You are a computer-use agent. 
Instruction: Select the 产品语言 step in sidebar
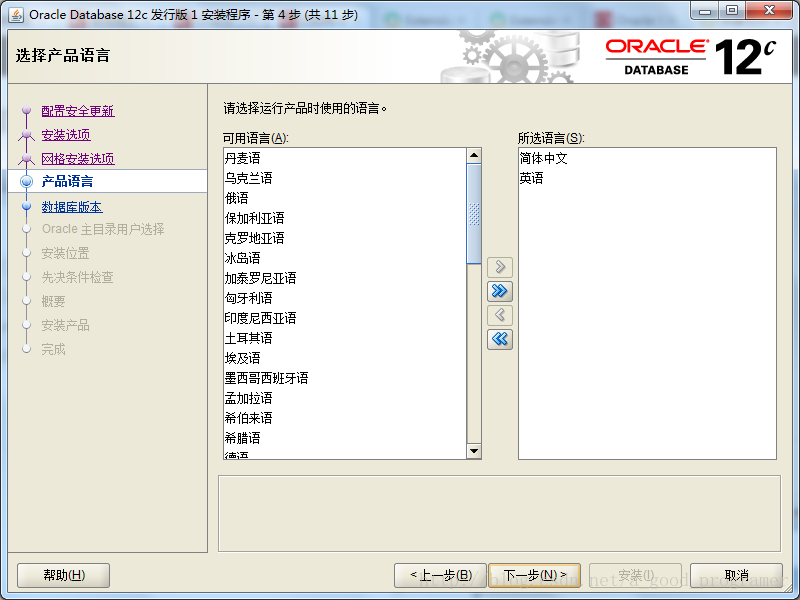pos(67,181)
